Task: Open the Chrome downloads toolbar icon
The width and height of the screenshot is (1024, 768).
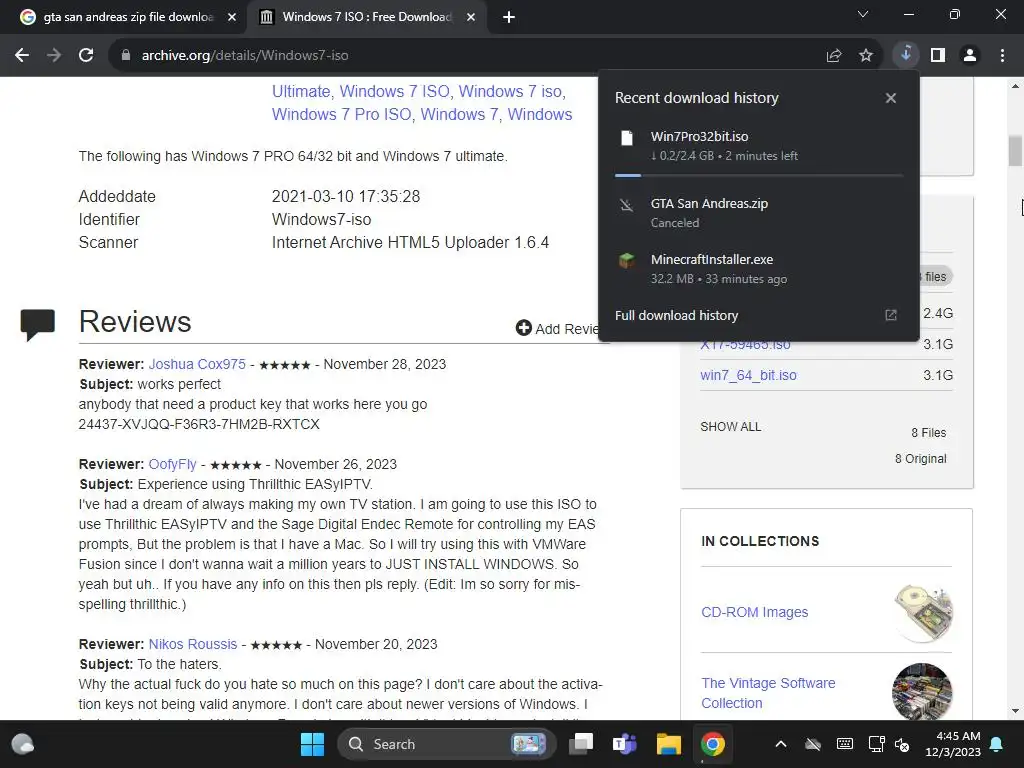Action: 906,55
